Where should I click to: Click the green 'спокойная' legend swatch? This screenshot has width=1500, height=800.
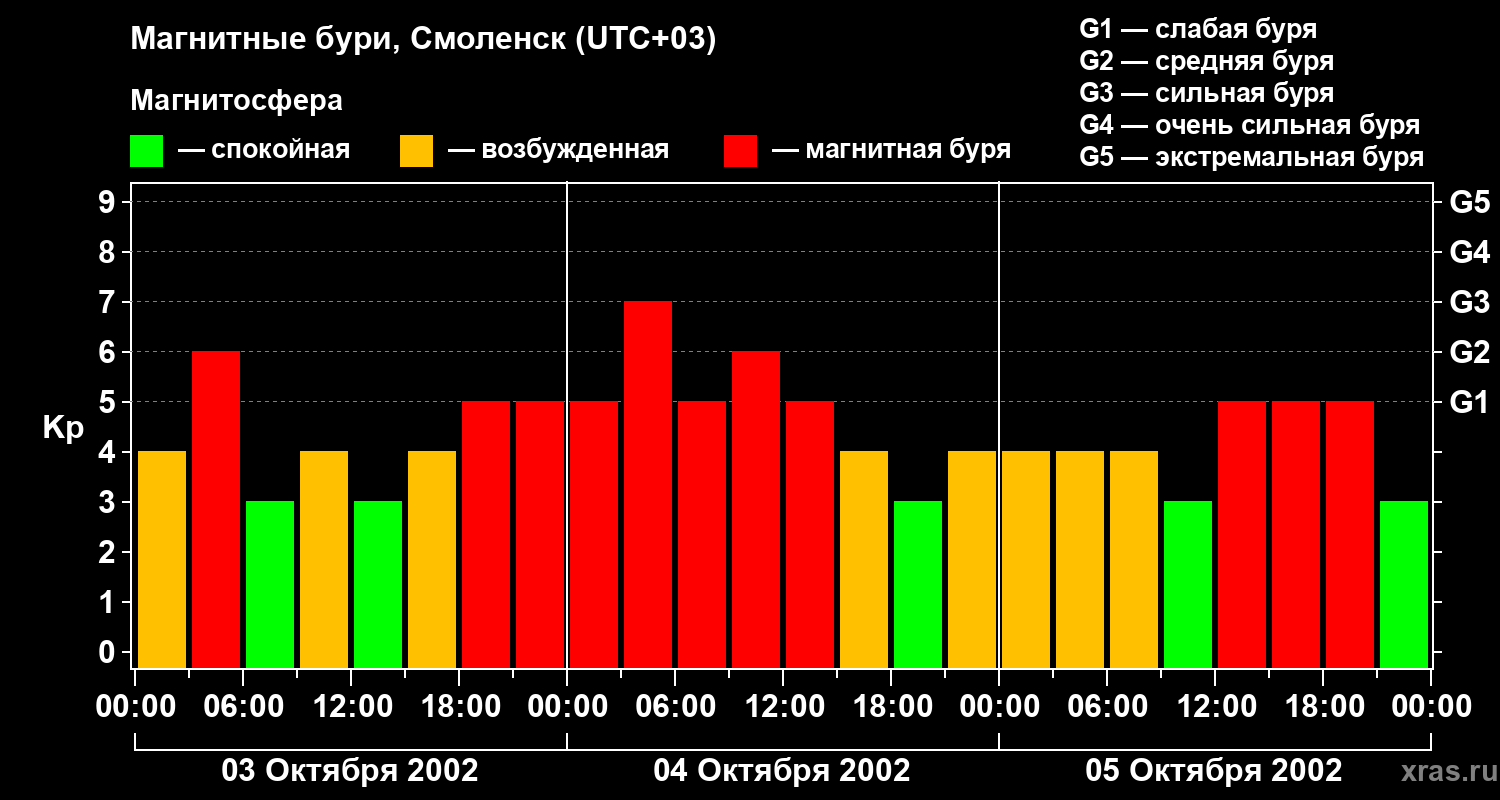click(146, 151)
